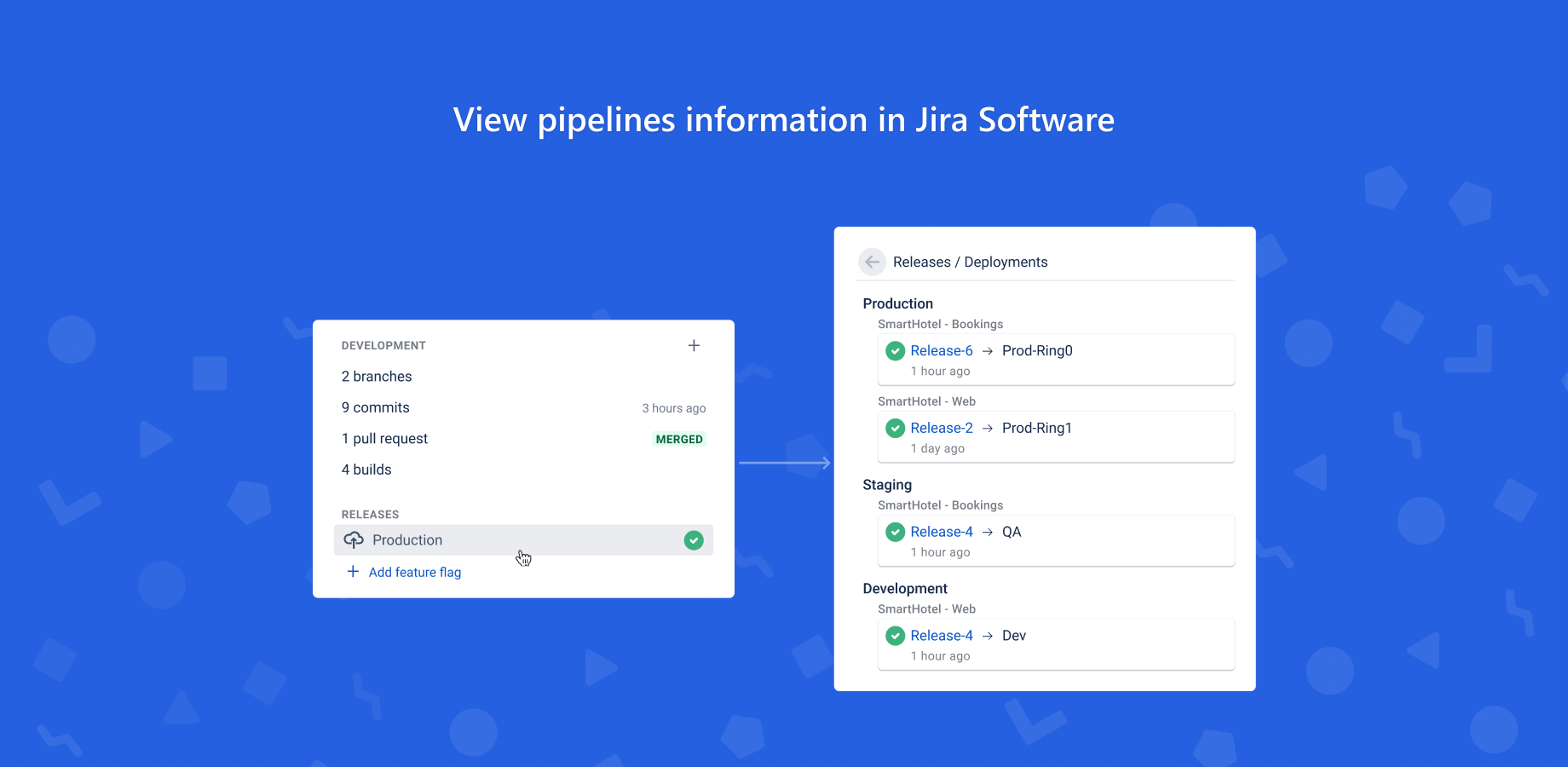This screenshot has width=1568, height=767.
Task: Open Release-4 link in Staging
Action: point(942,532)
